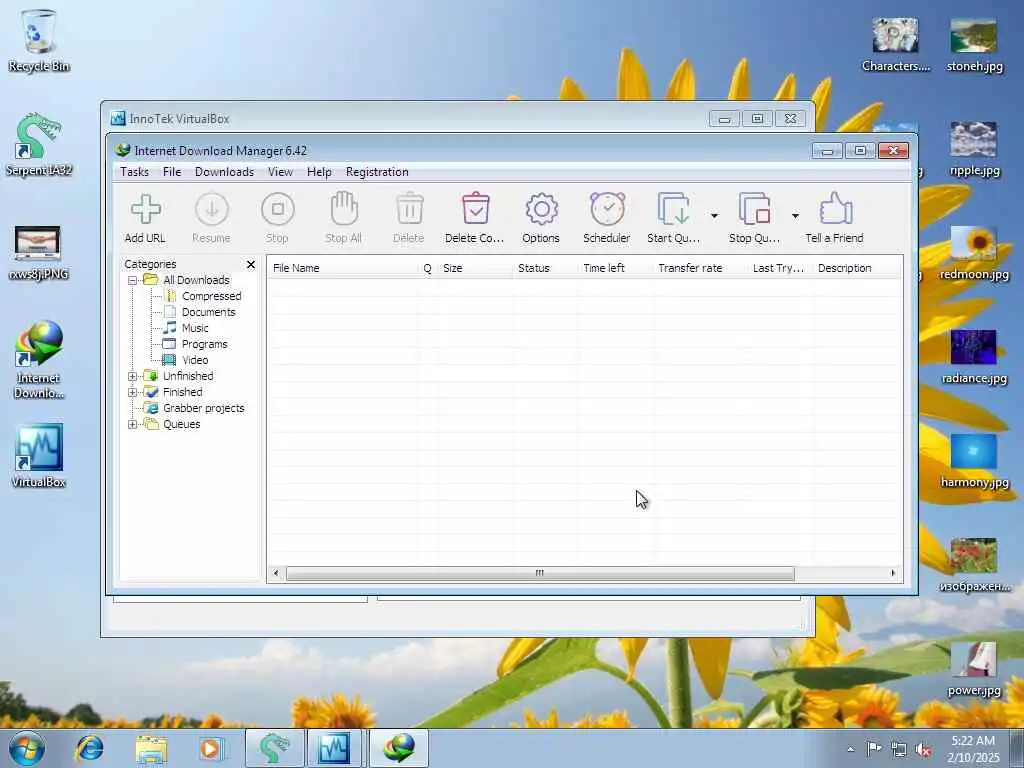Open the Help menu
The height and width of the screenshot is (768, 1024).
tap(319, 172)
